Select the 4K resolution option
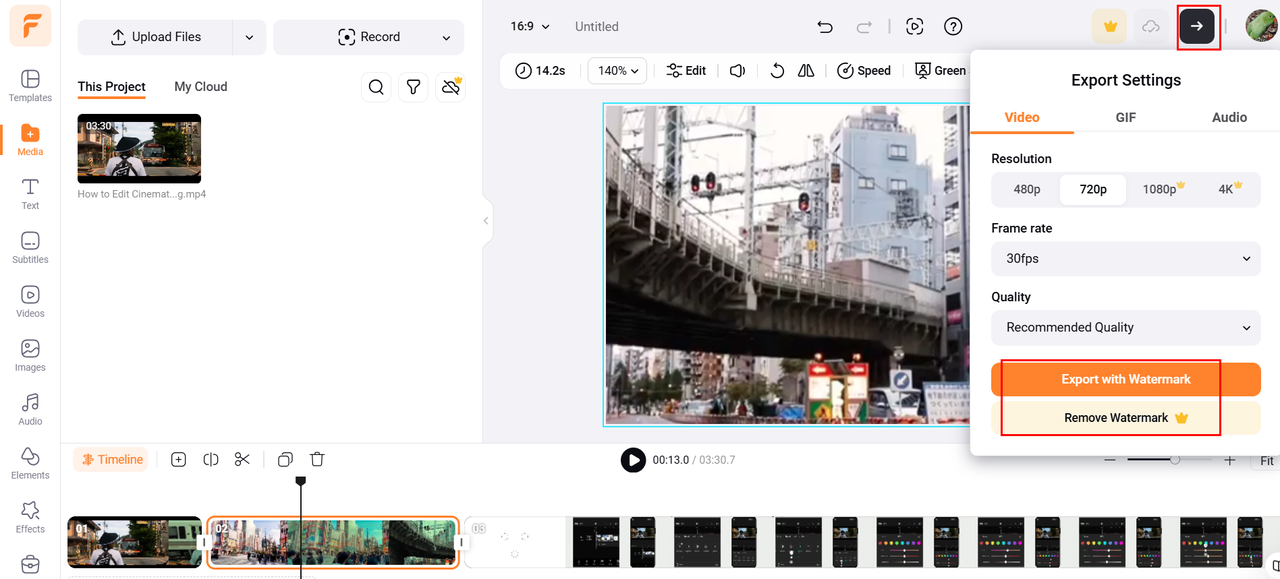Image resolution: width=1280 pixels, height=579 pixels. tap(1229, 189)
